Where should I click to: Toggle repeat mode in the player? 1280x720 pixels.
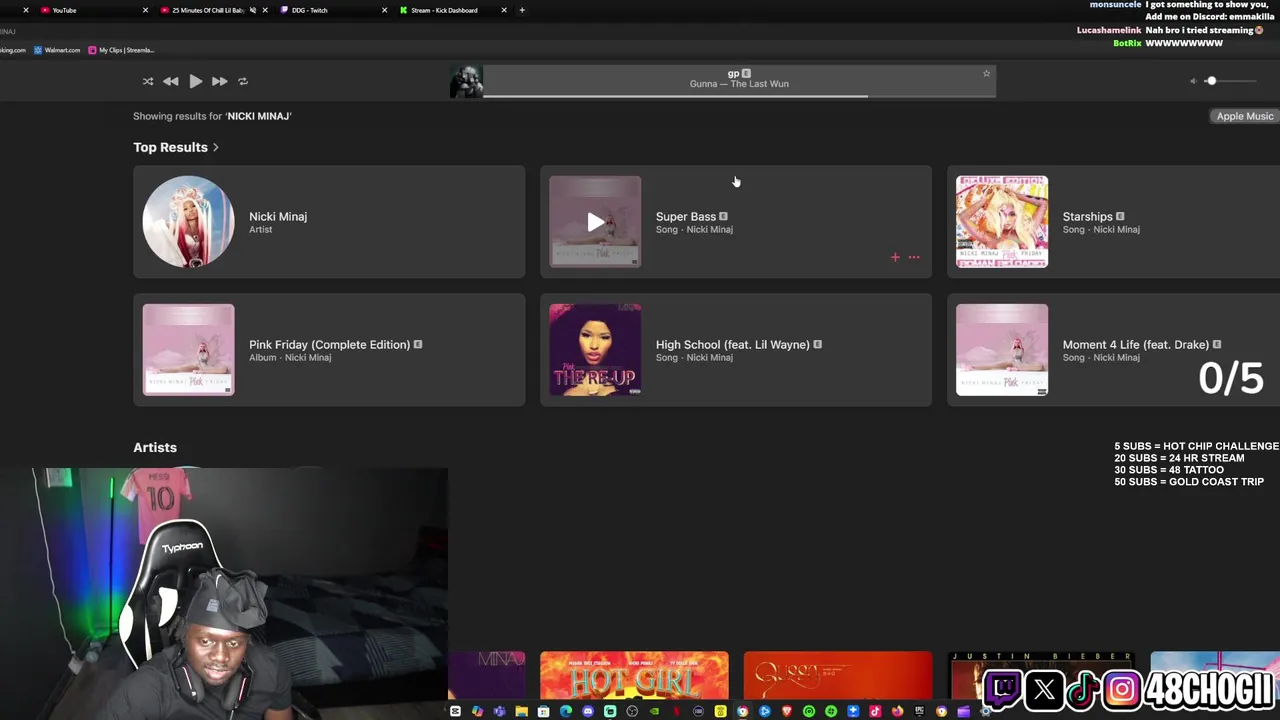(242, 81)
